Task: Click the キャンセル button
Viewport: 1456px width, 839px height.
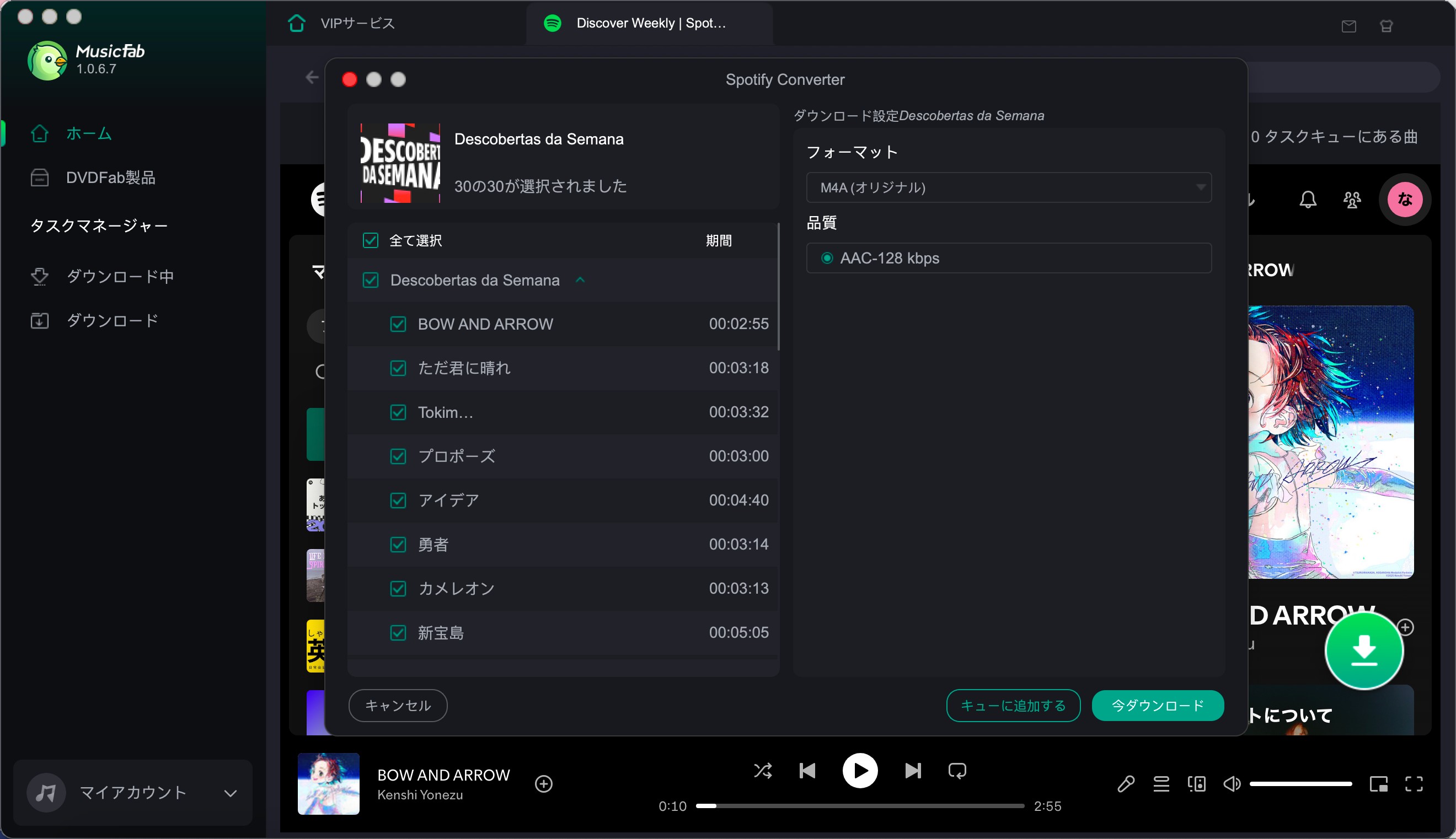Action: [398, 705]
